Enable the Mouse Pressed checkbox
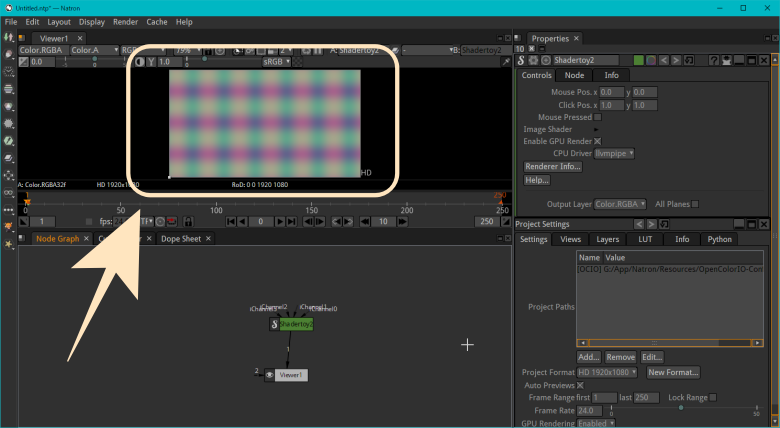The height and width of the screenshot is (428, 780). click(598, 117)
